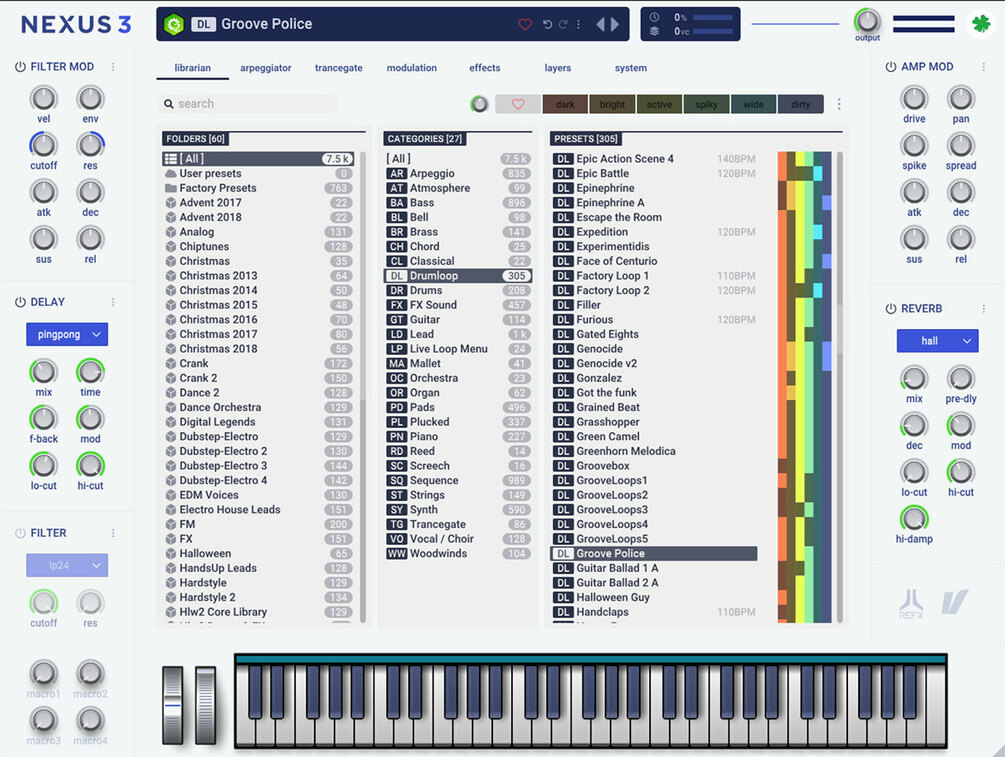The width and height of the screenshot is (1005, 757).
Task: Open the lp24 filter type dropdown
Action: pyautogui.click(x=67, y=565)
